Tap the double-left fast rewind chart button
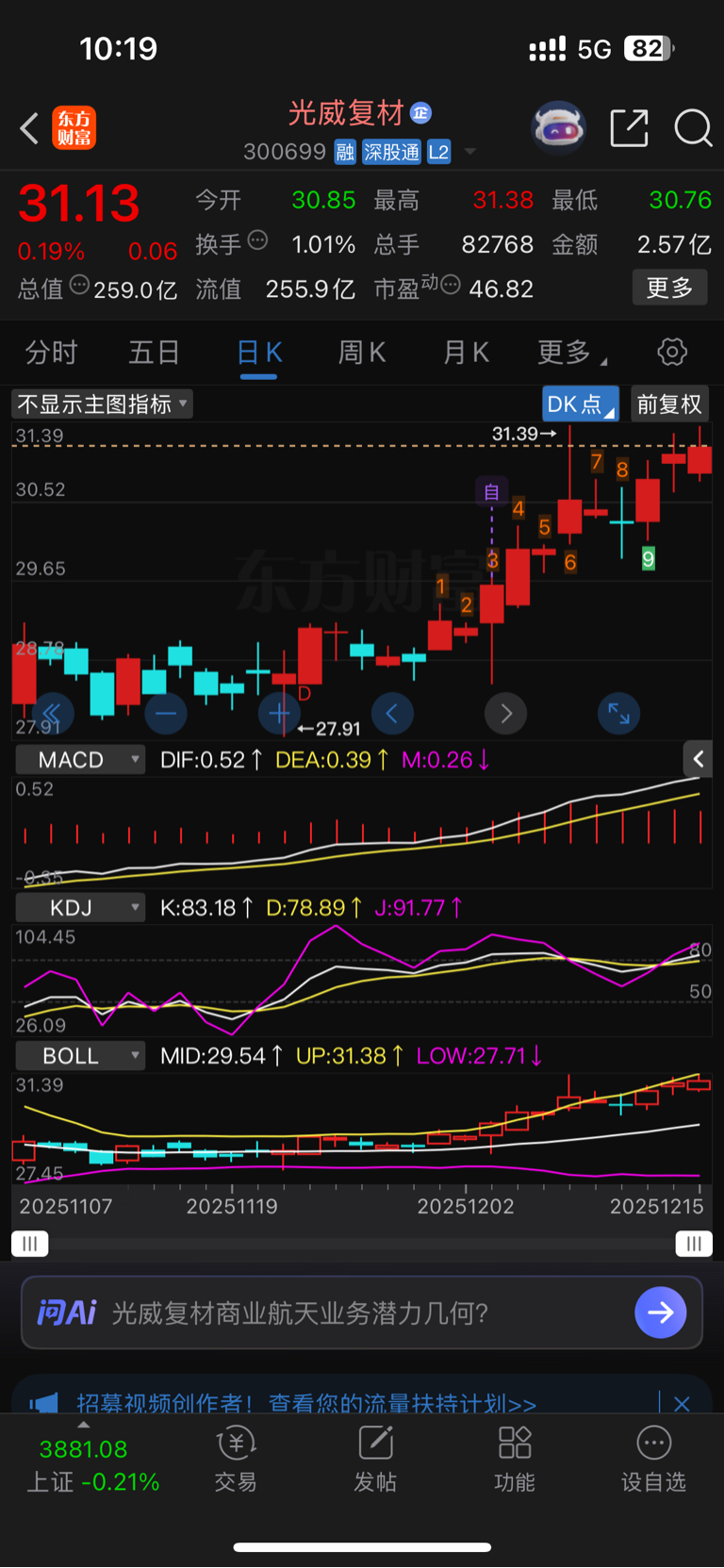 [x=53, y=714]
